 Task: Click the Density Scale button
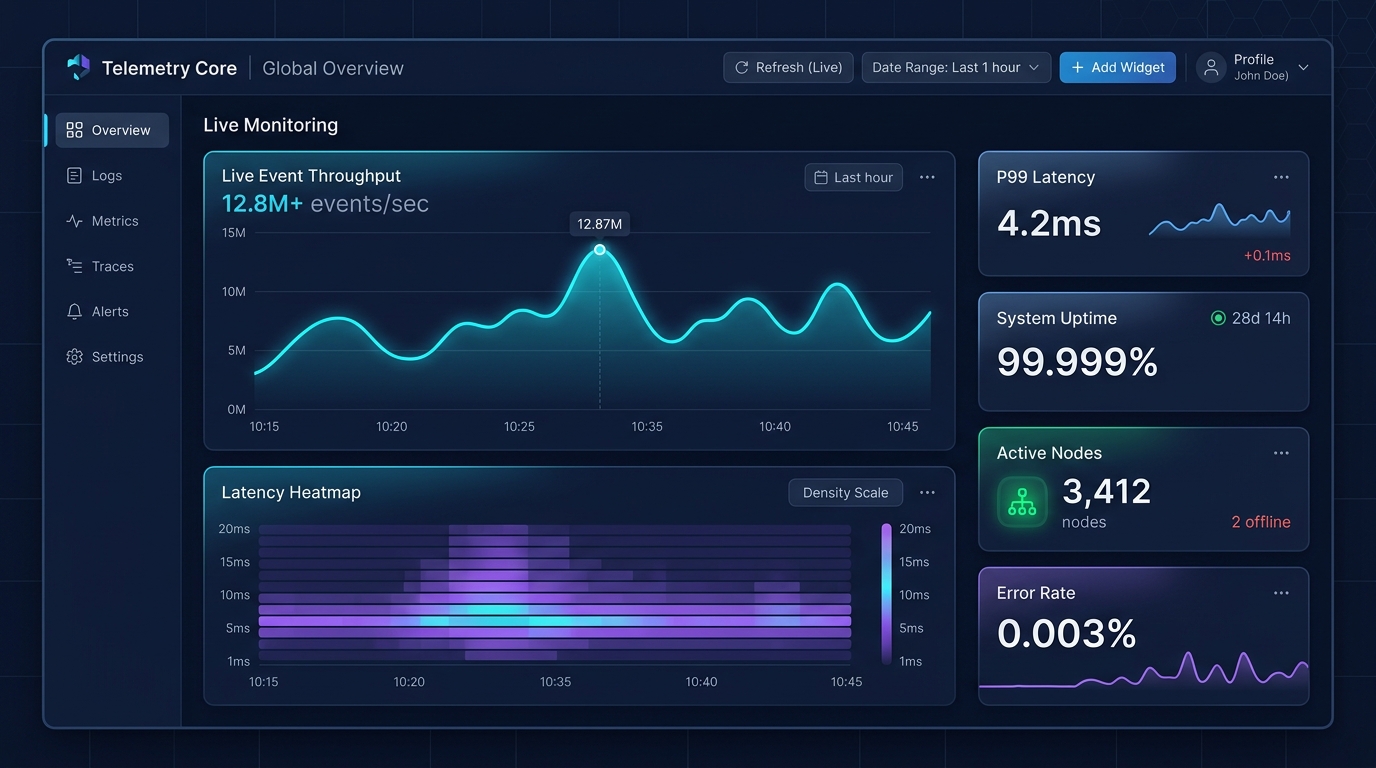click(845, 492)
